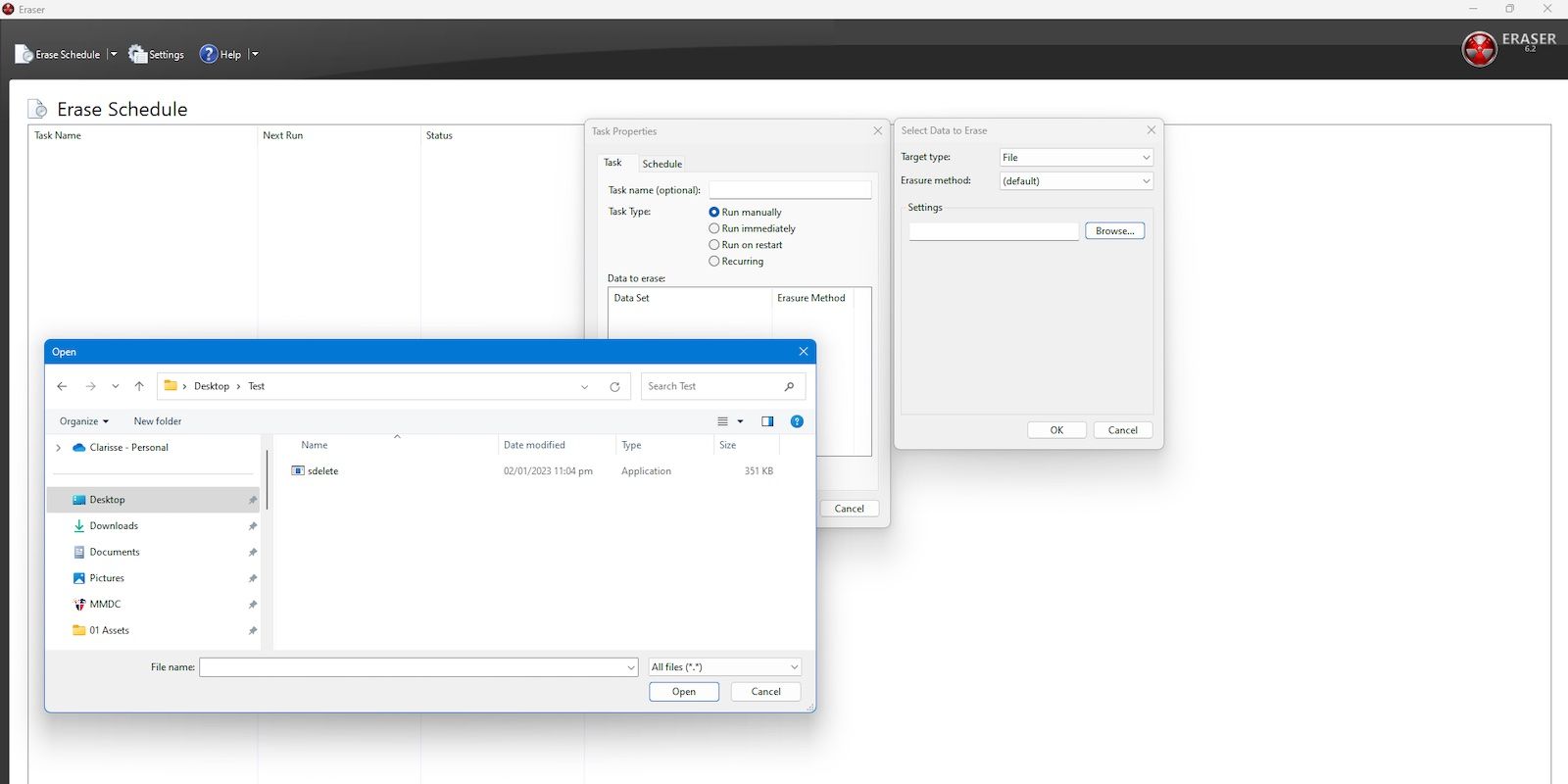
Task: Switch to the Task tab in Task Properties
Action: (x=612, y=163)
